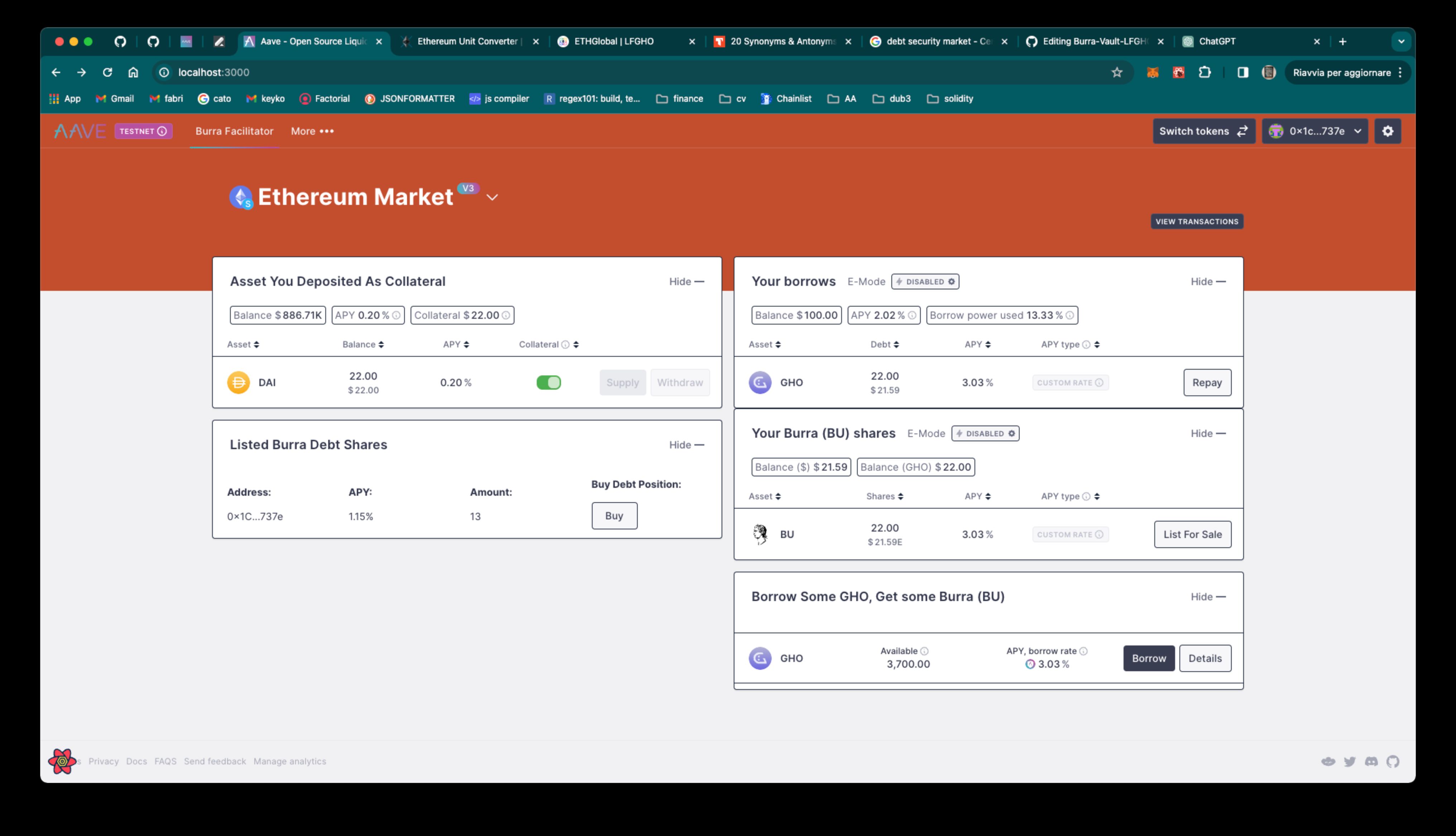Toggle DAI collateral switch off
Viewport: 1456px width, 836px height.
(x=548, y=383)
